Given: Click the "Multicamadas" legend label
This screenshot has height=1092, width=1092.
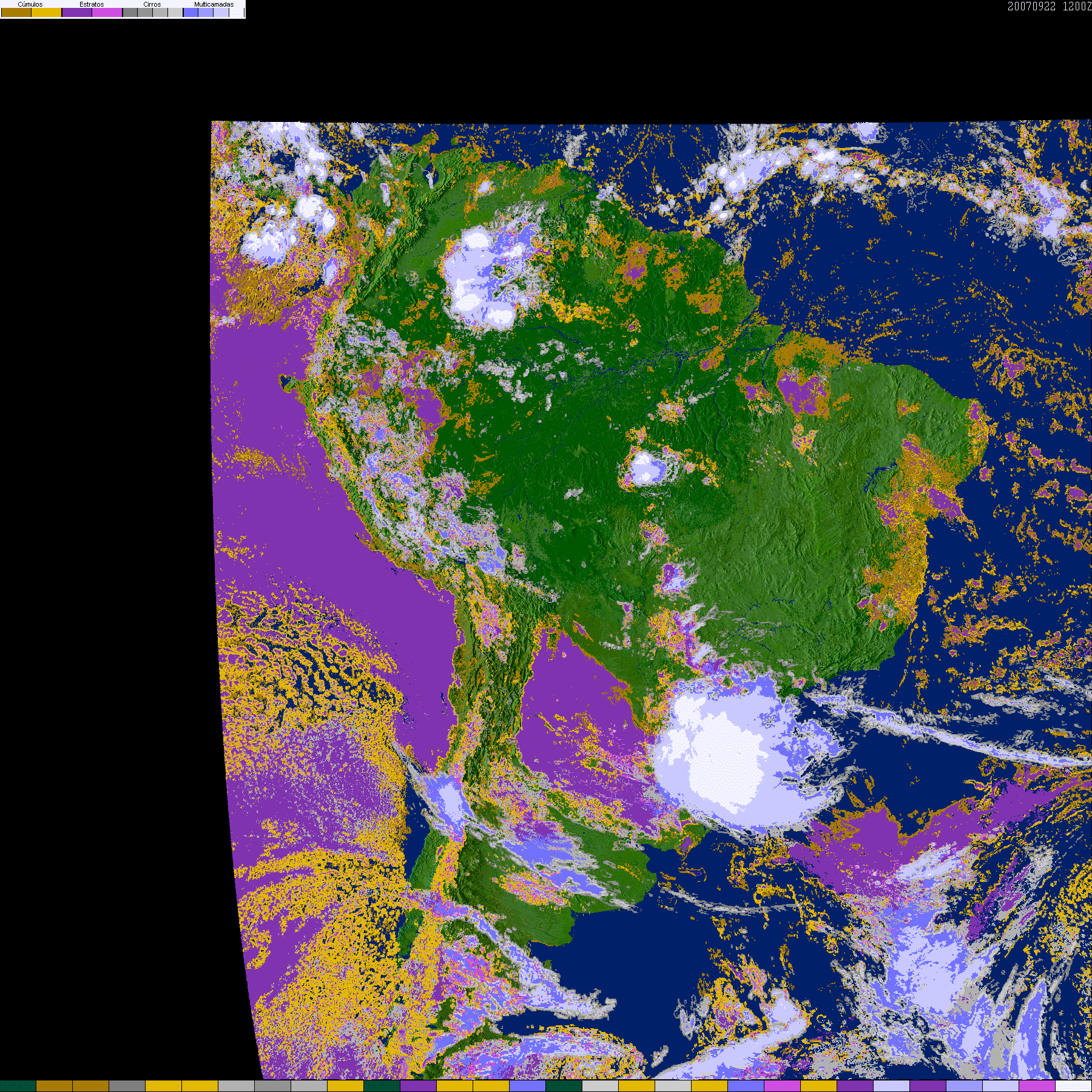Looking at the screenshot, I should pos(214,4).
